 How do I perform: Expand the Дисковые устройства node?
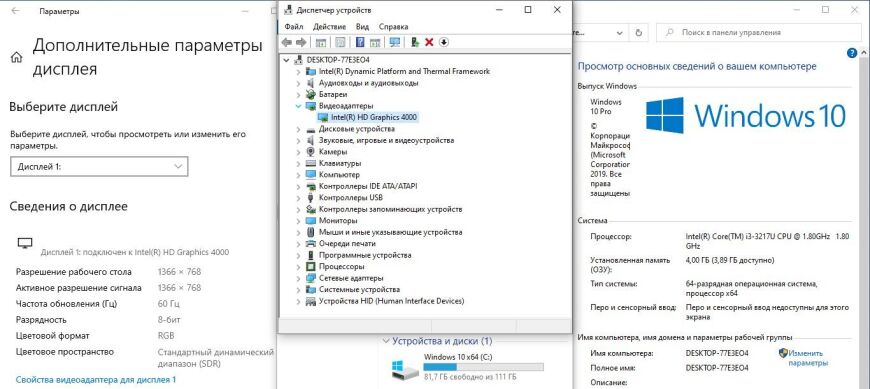299,129
